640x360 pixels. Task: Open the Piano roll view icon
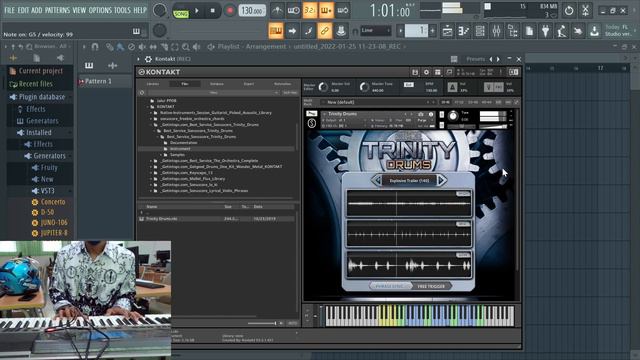464,31
